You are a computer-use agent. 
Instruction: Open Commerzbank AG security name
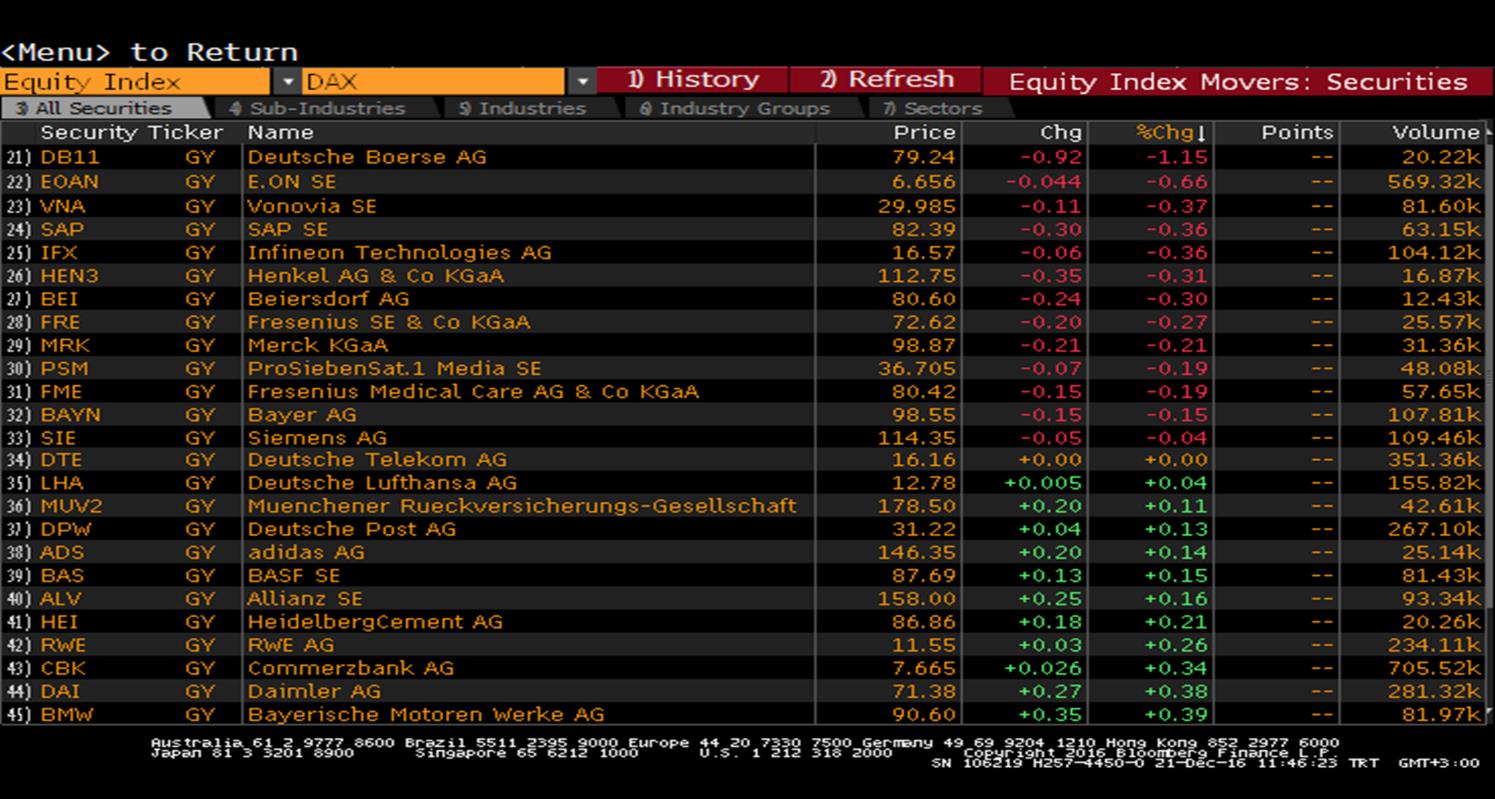(x=351, y=668)
